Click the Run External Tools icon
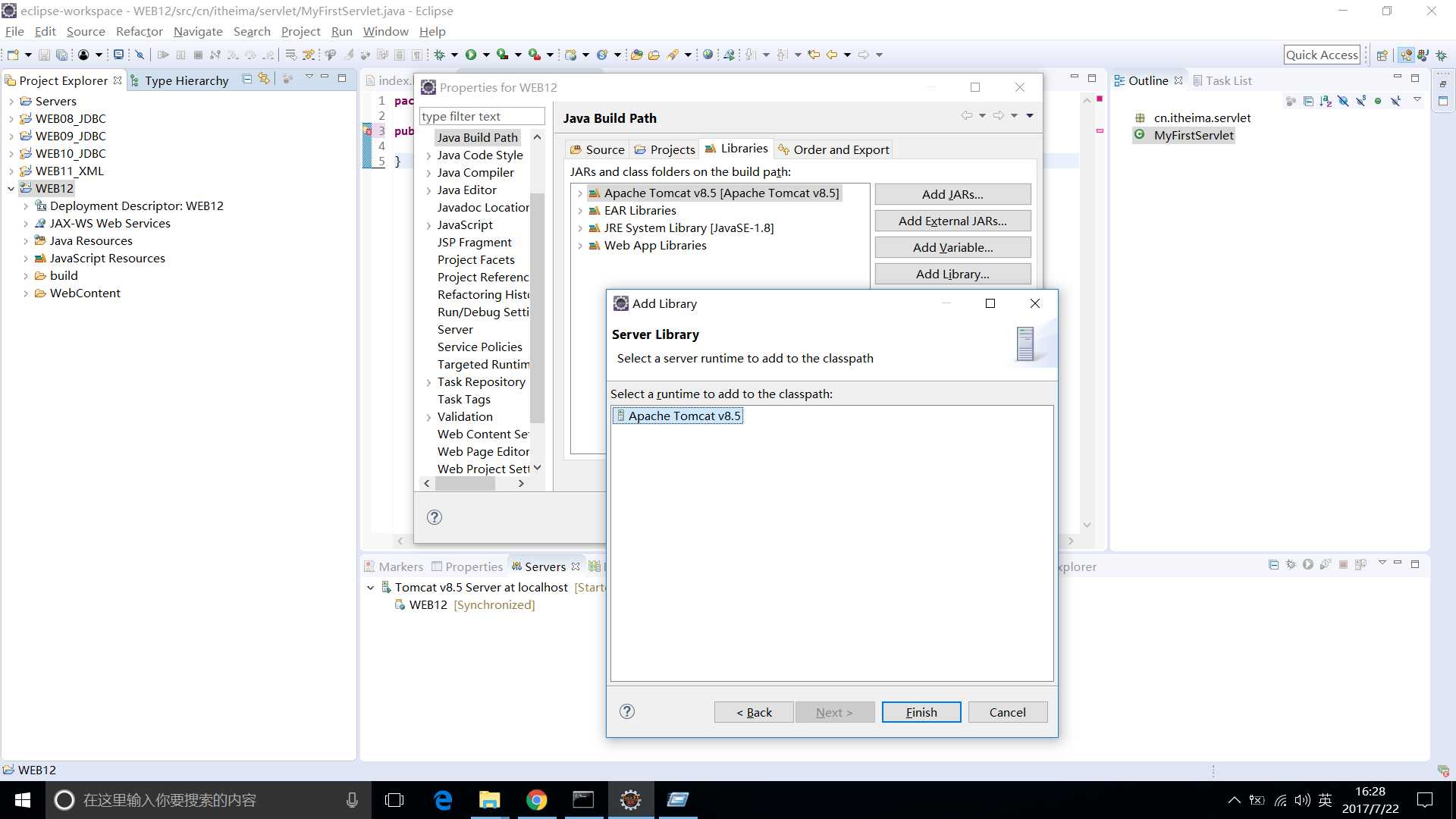1456x819 pixels. 534,55
